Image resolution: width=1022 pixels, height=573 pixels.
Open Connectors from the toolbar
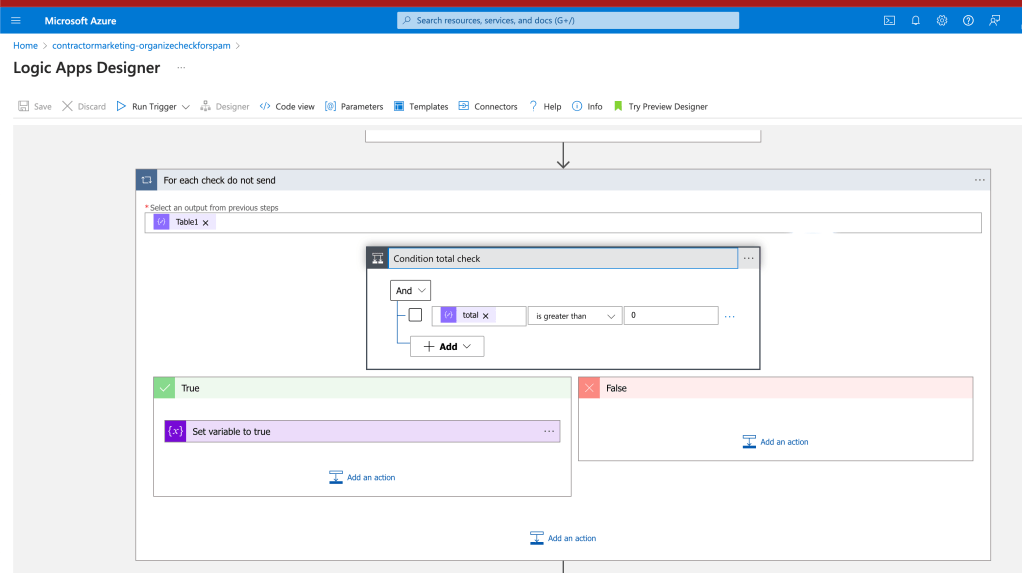[488, 106]
